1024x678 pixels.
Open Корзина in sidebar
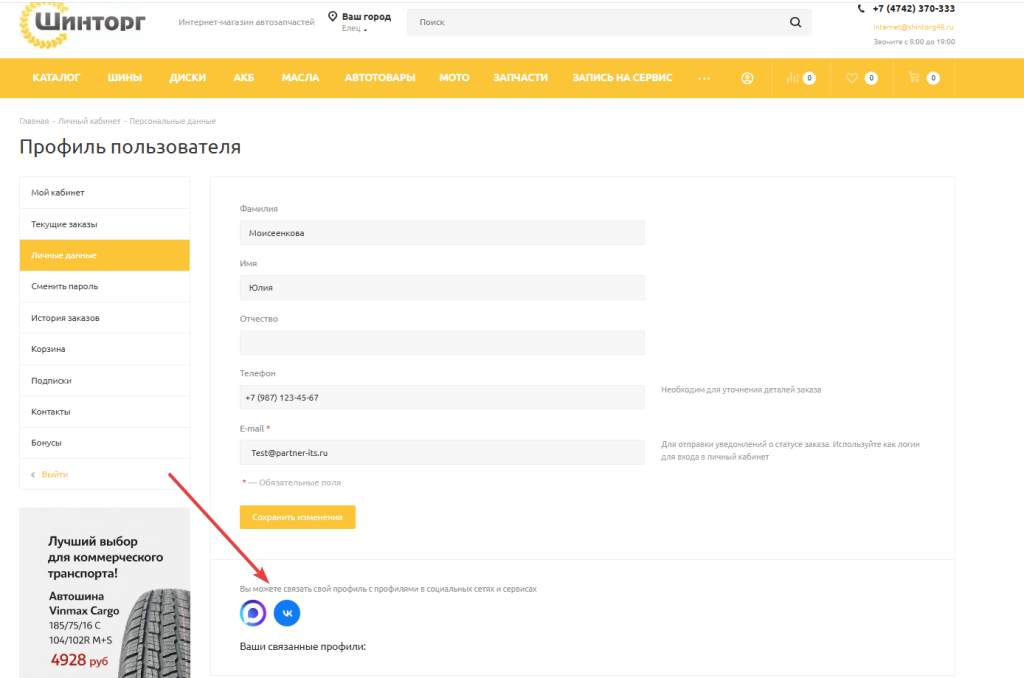(104, 349)
